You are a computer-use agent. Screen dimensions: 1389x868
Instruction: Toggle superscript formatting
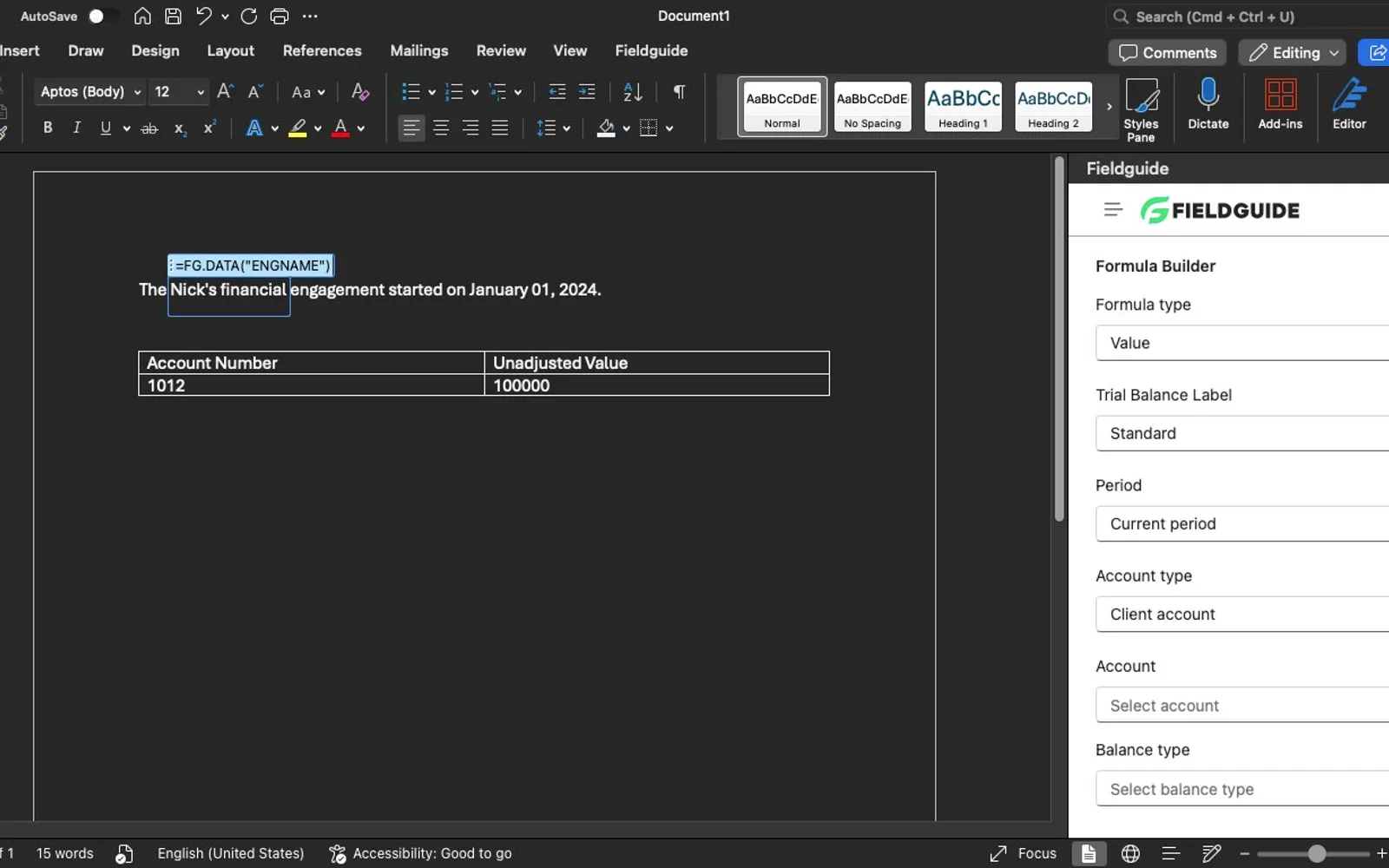209,128
